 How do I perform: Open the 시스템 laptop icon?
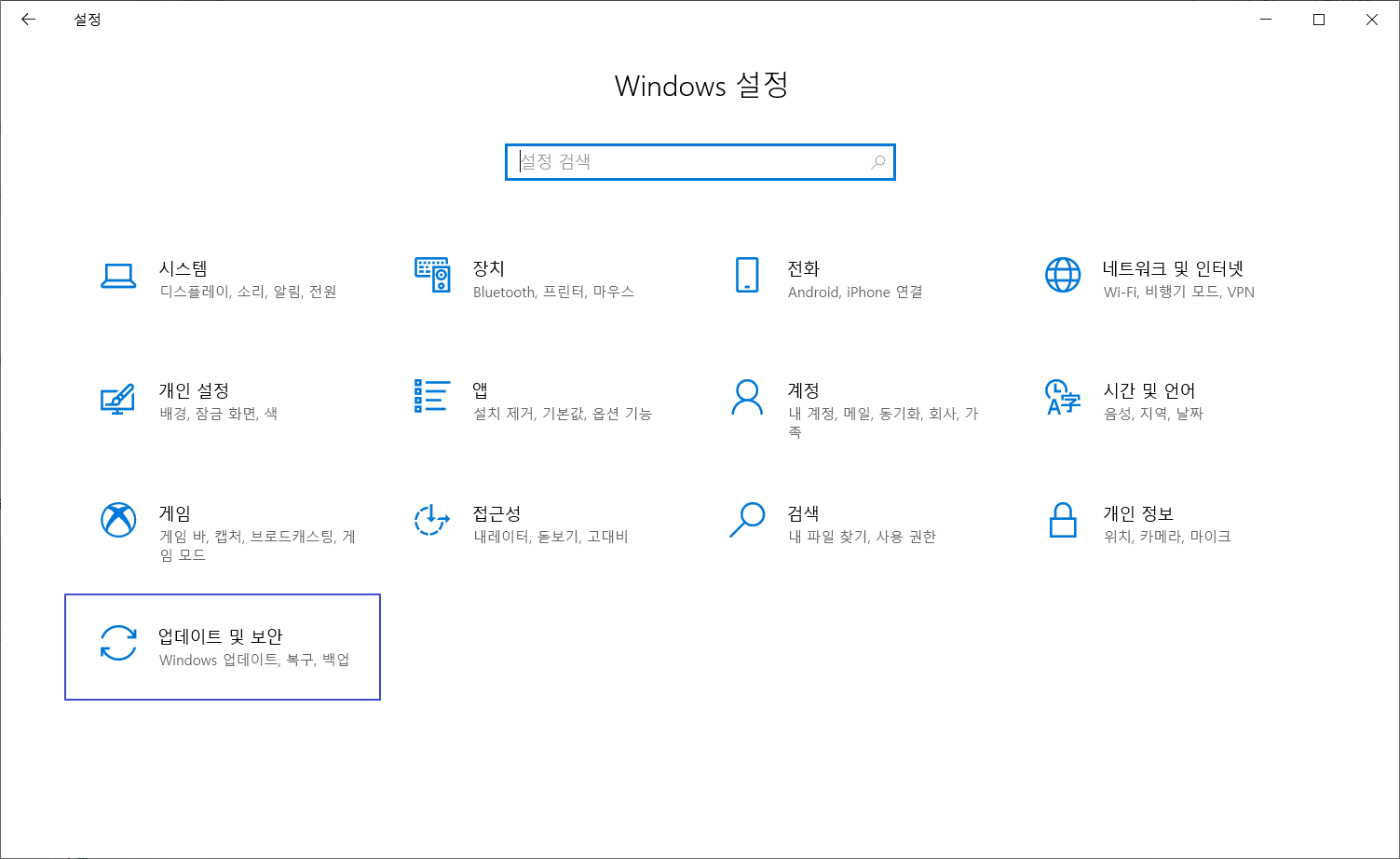tap(118, 276)
